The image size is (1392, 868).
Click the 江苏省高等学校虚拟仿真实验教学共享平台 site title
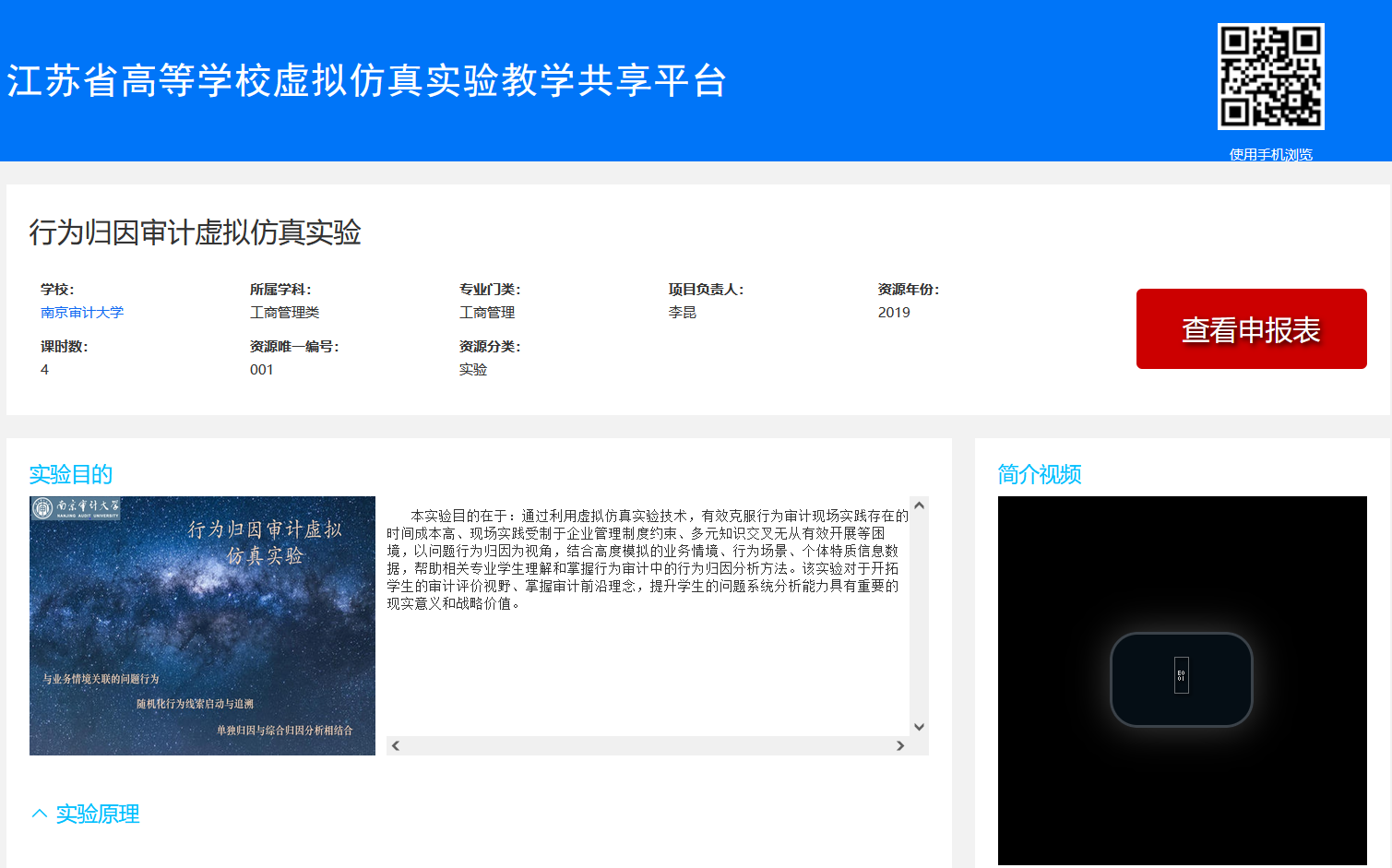pos(367,80)
